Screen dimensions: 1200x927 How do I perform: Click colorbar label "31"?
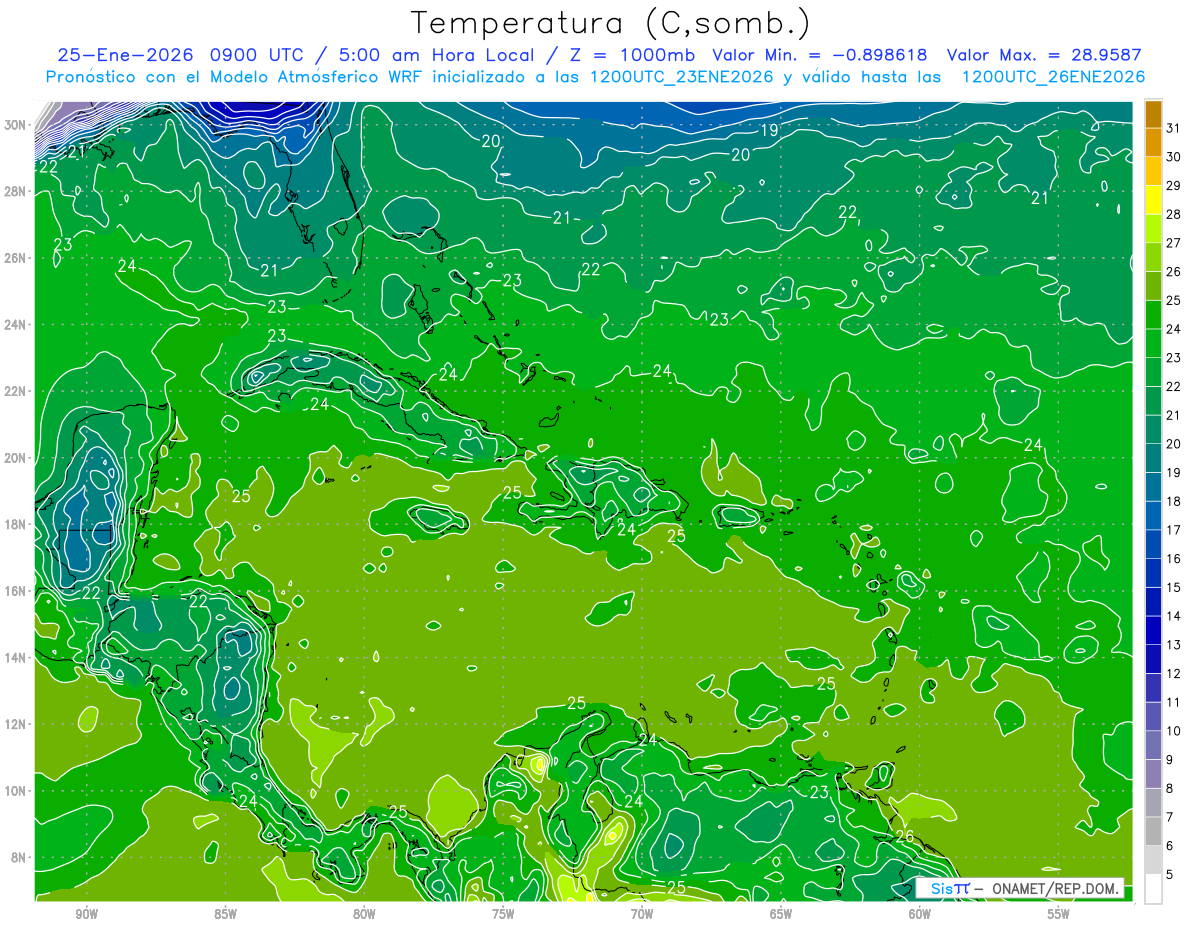(x=1173, y=128)
